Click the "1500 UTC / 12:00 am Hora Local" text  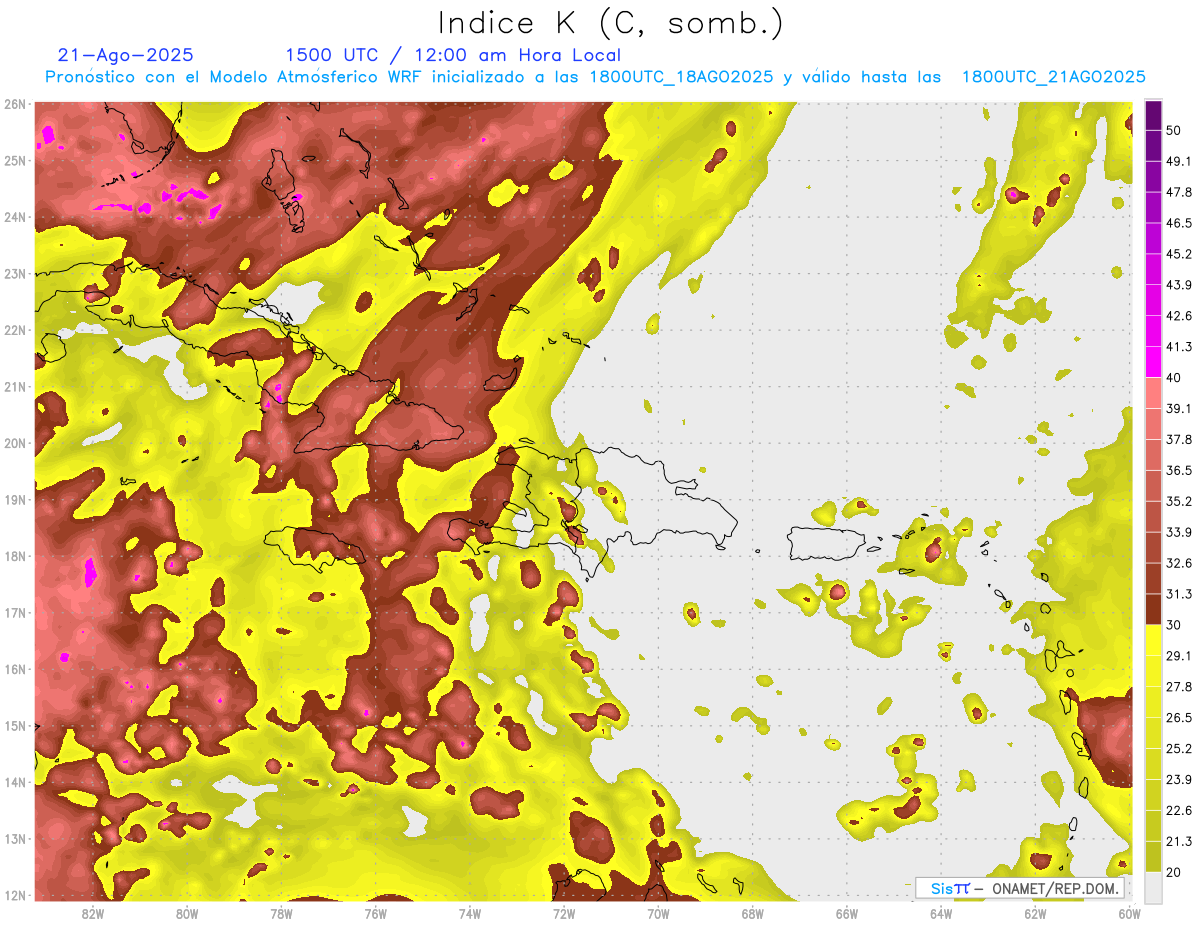(453, 56)
